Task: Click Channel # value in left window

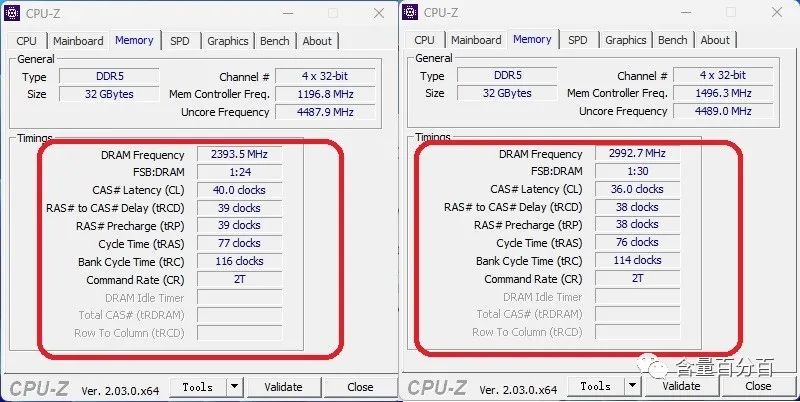Action: coord(325,77)
